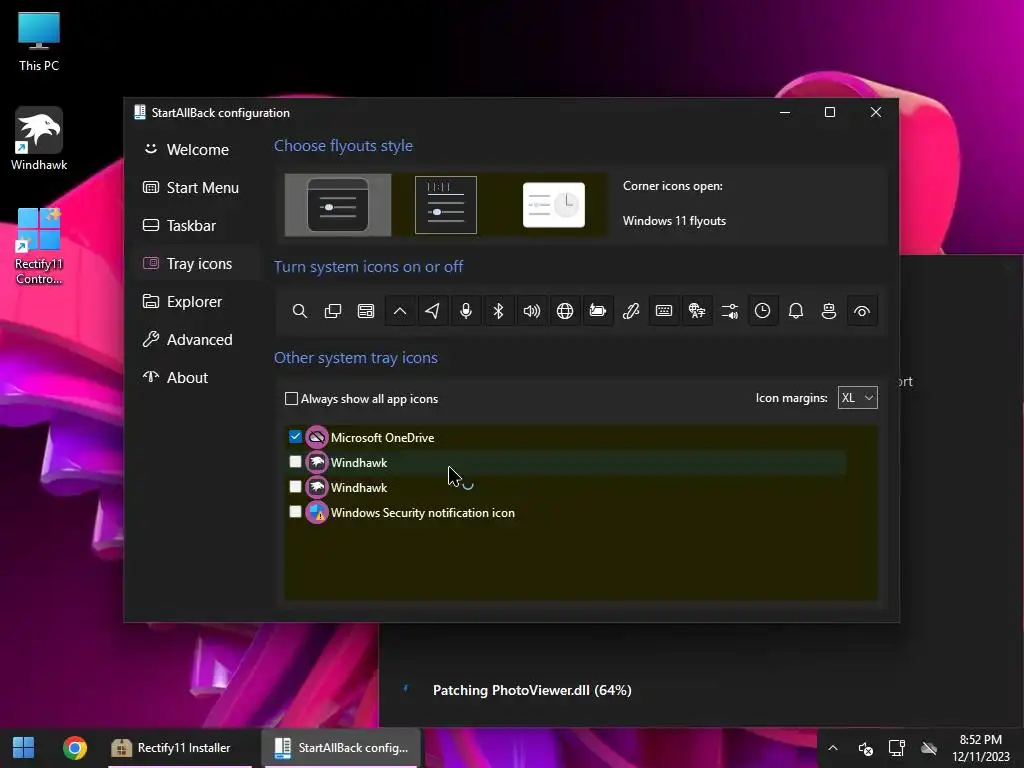The image size is (1024, 768).
Task: Toggle the Language input system icon
Action: coord(697,311)
